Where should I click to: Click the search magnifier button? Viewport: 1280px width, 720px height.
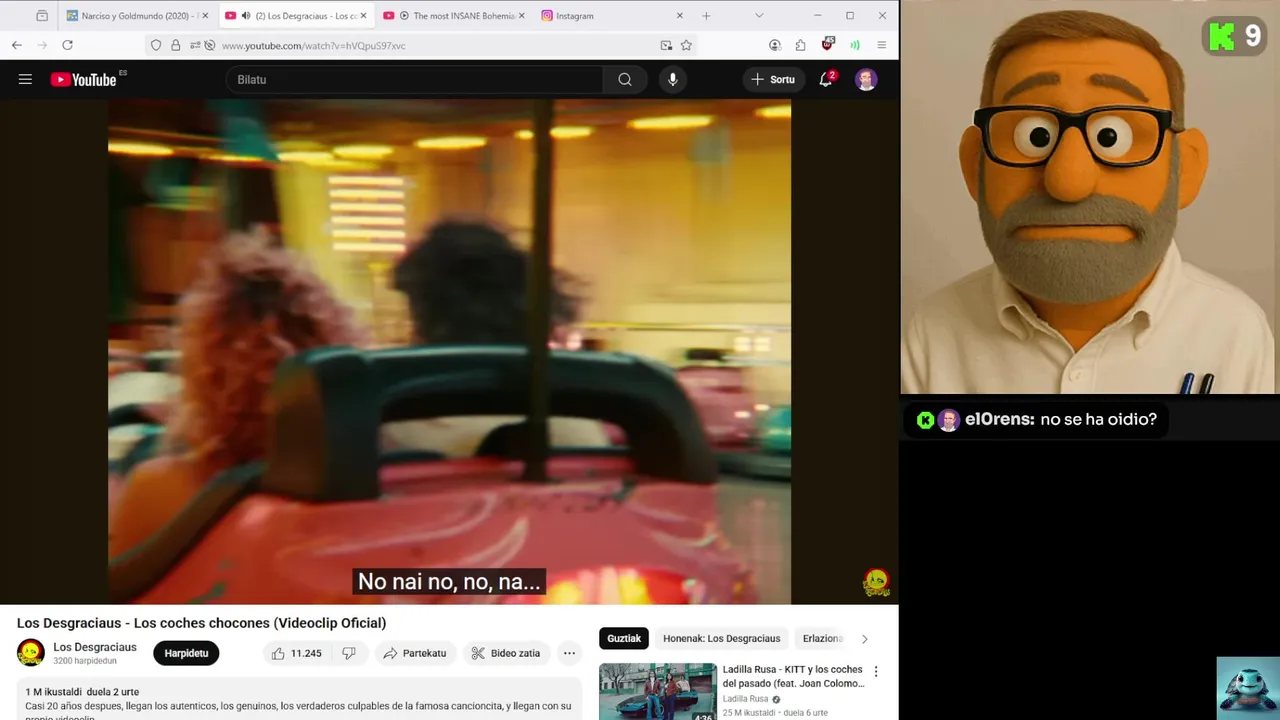click(625, 79)
